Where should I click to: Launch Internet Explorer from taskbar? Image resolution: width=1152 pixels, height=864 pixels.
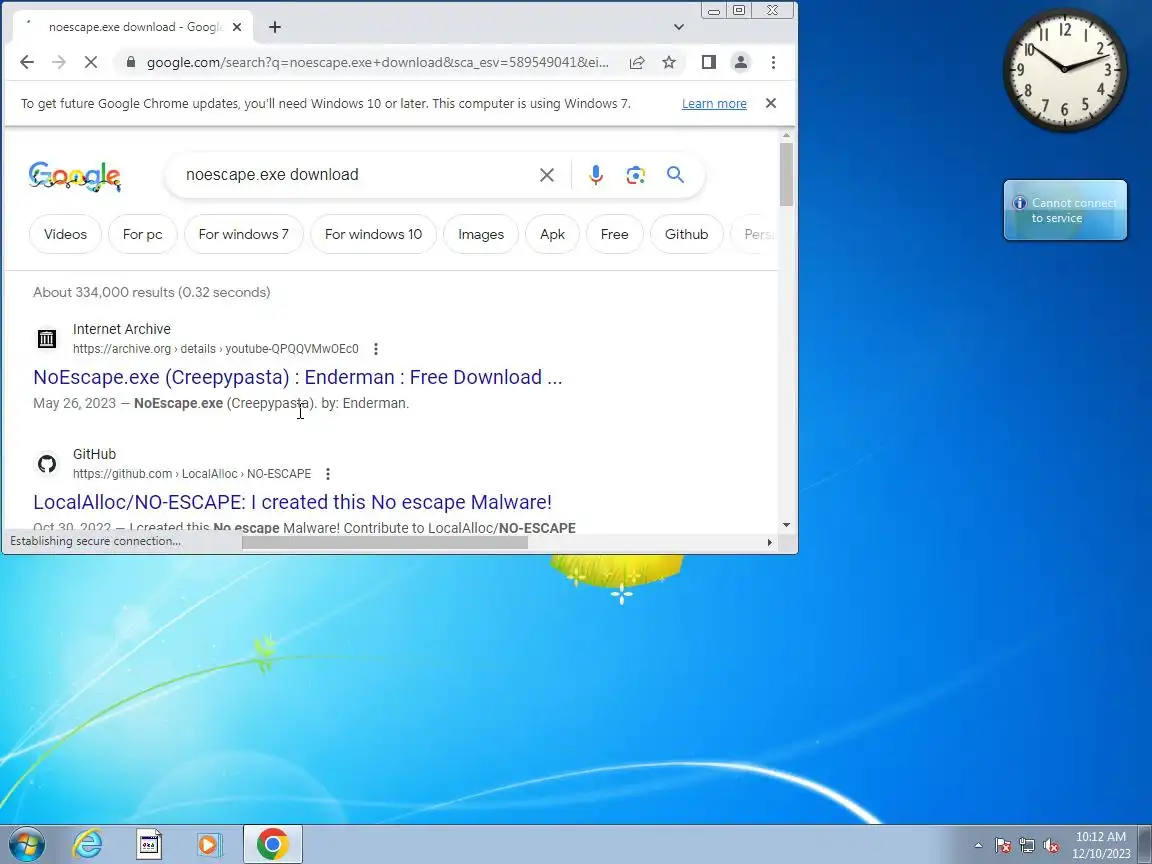click(x=87, y=844)
